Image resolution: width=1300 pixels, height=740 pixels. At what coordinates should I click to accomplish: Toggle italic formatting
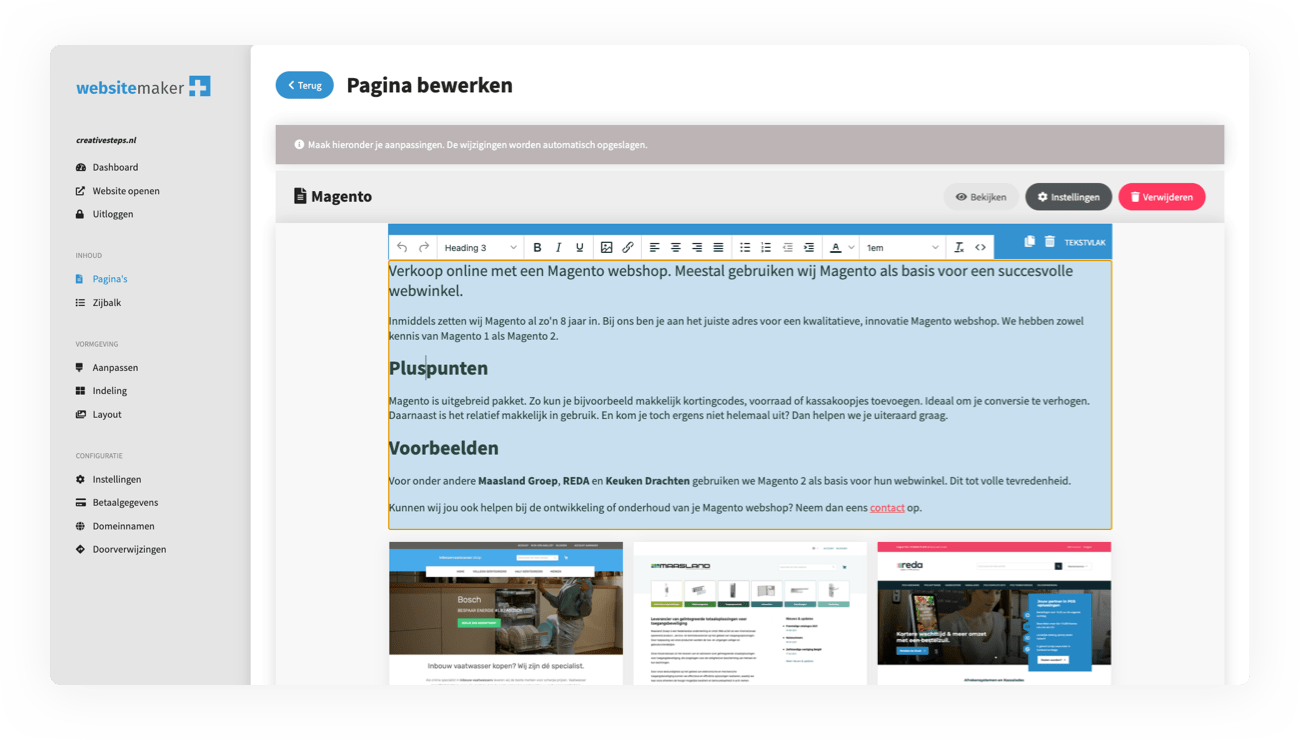pyautogui.click(x=558, y=247)
